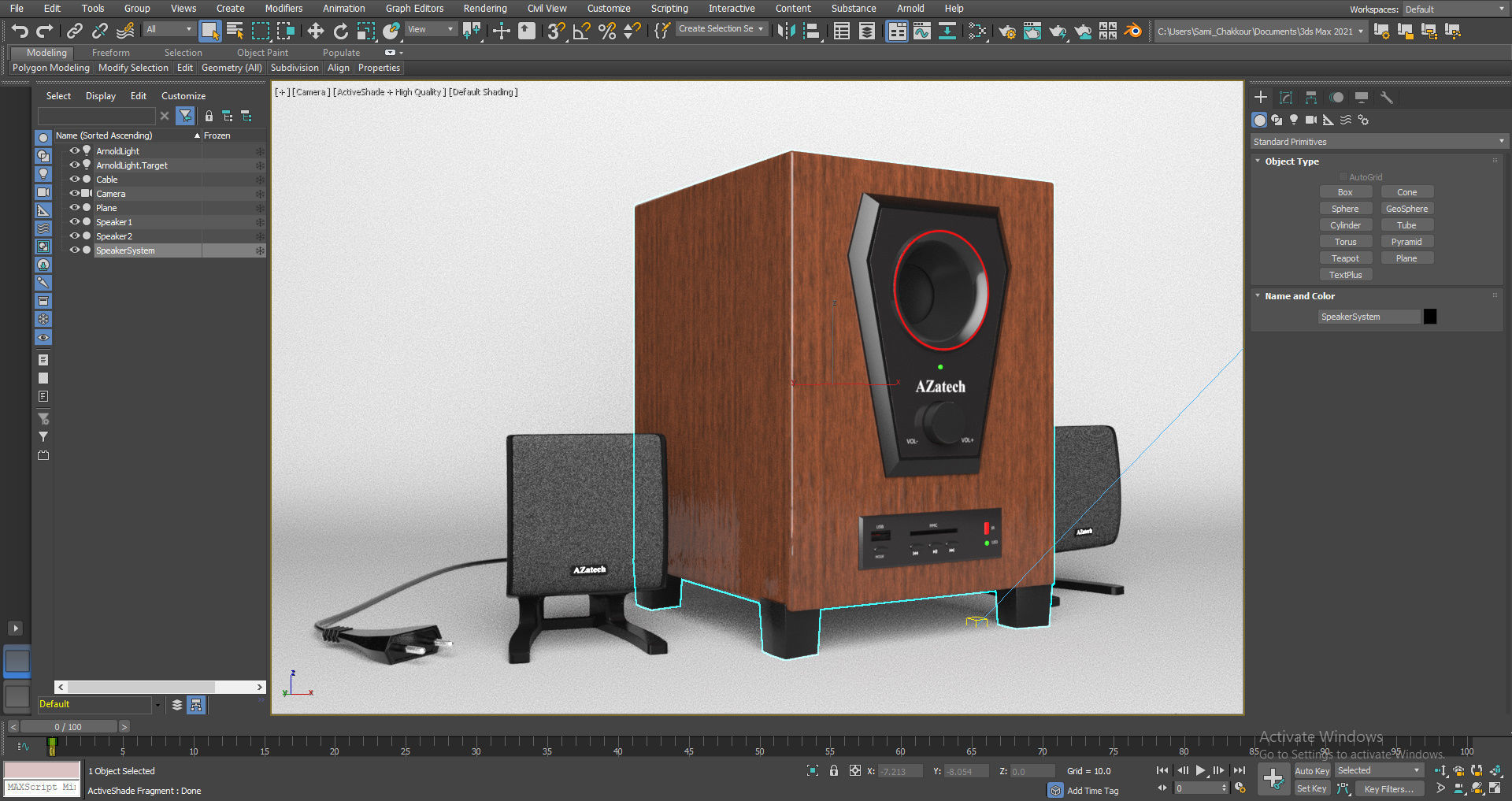The width and height of the screenshot is (1512, 801).
Task: Select Shapes category in Create panel
Action: pos(1277,120)
